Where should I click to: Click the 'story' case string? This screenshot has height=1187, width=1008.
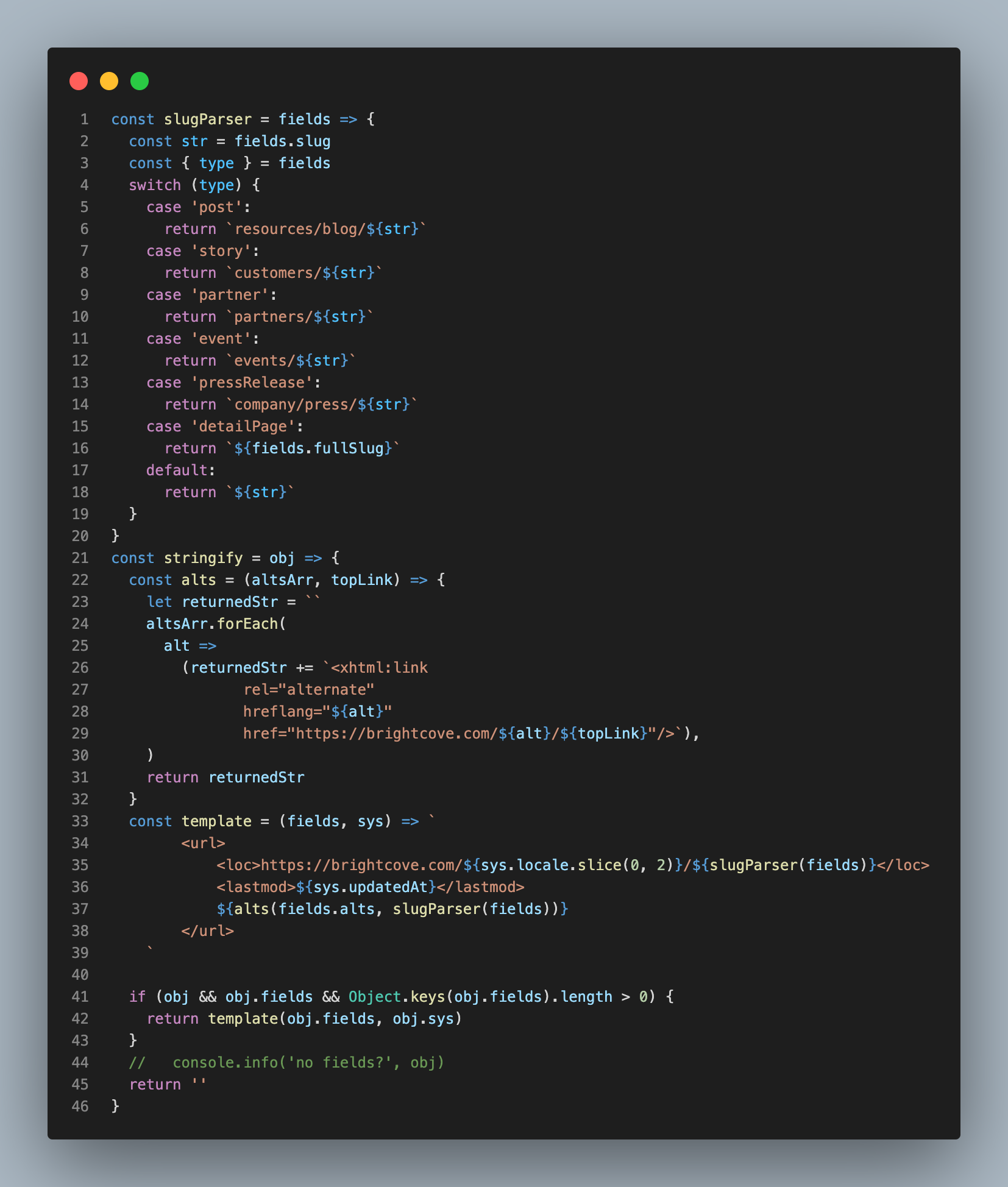221,251
